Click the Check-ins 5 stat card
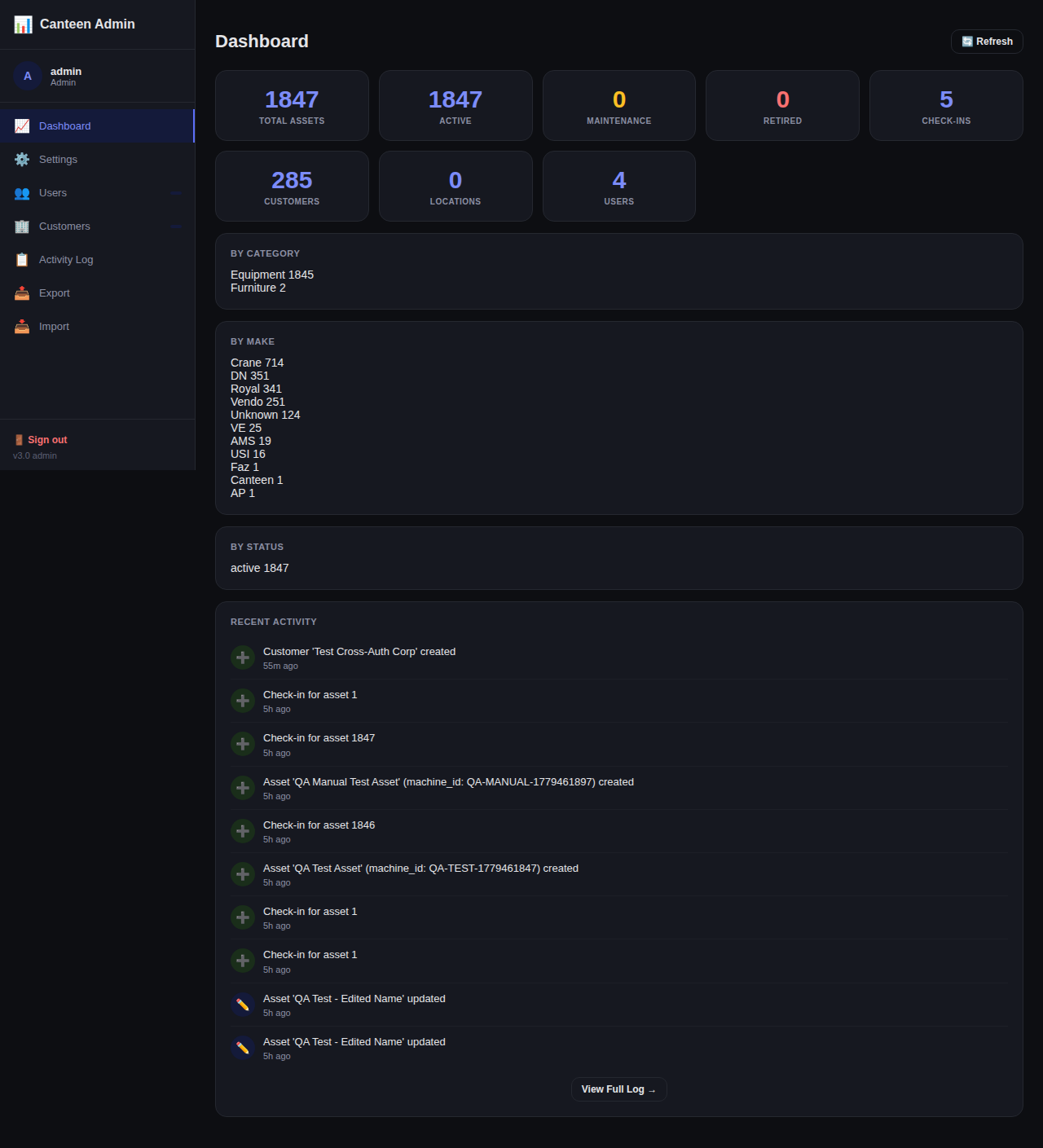 [x=946, y=105]
